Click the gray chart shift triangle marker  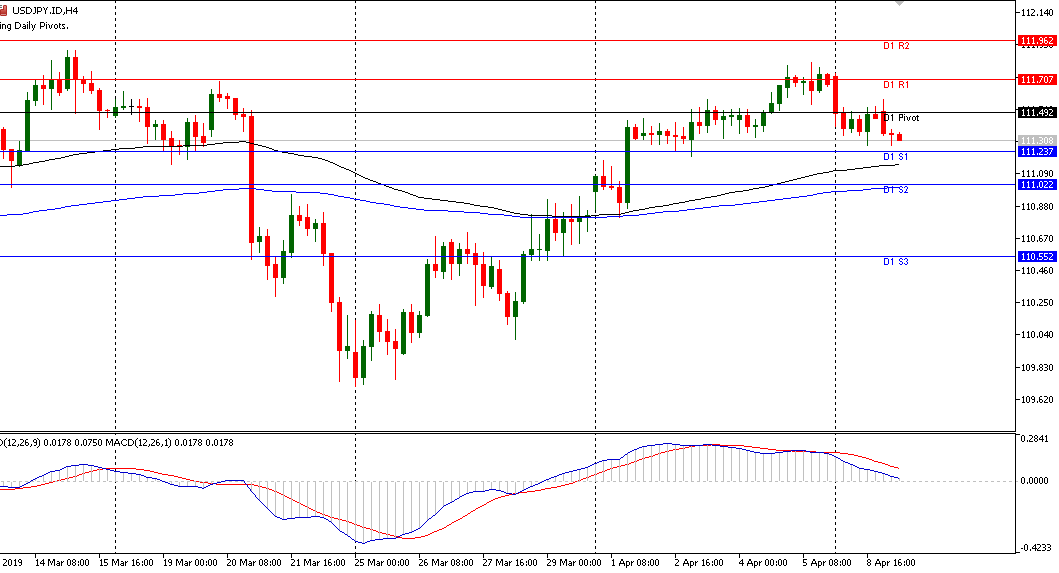click(x=899, y=4)
